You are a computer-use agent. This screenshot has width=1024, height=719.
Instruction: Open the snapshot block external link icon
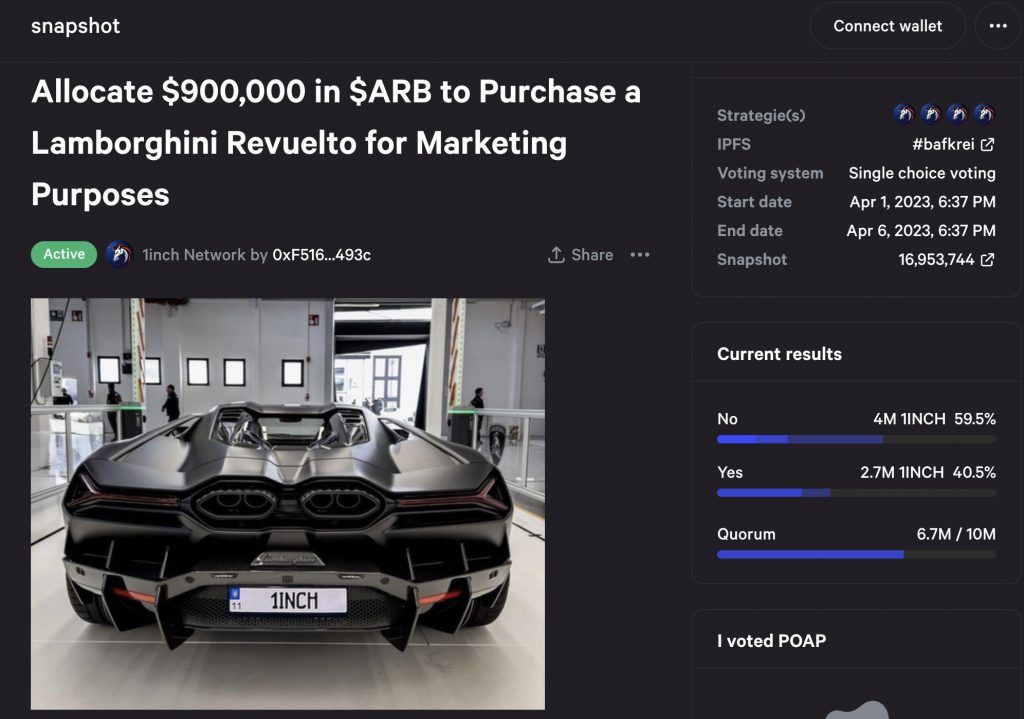point(988,260)
